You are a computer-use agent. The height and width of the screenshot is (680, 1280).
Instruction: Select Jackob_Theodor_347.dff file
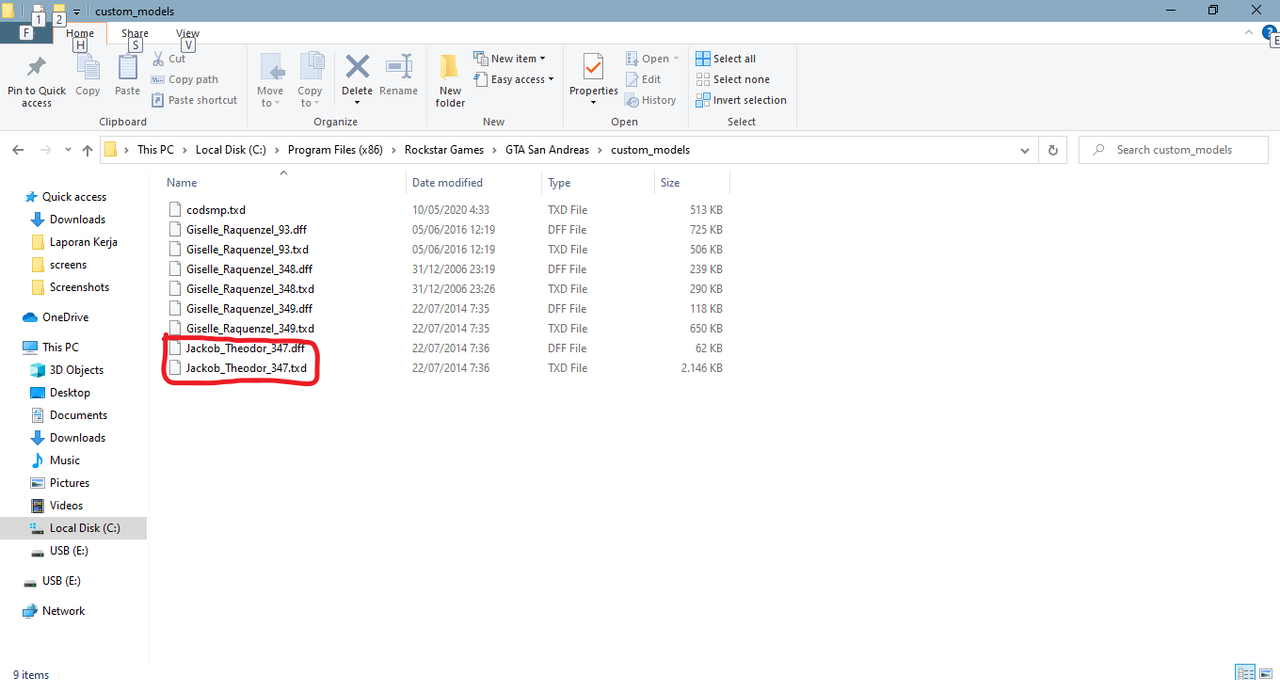[x=245, y=348]
